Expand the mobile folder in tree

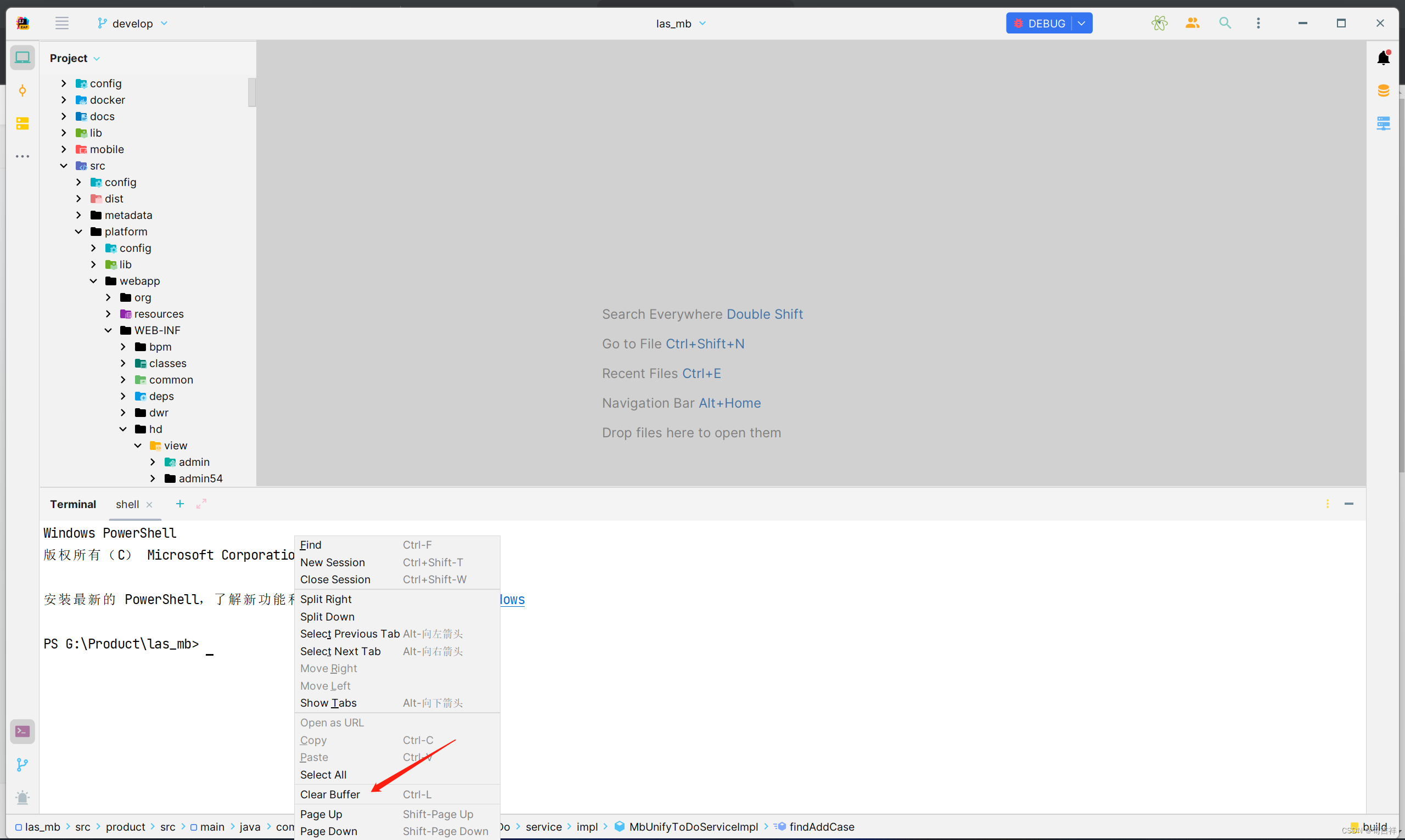click(64, 149)
